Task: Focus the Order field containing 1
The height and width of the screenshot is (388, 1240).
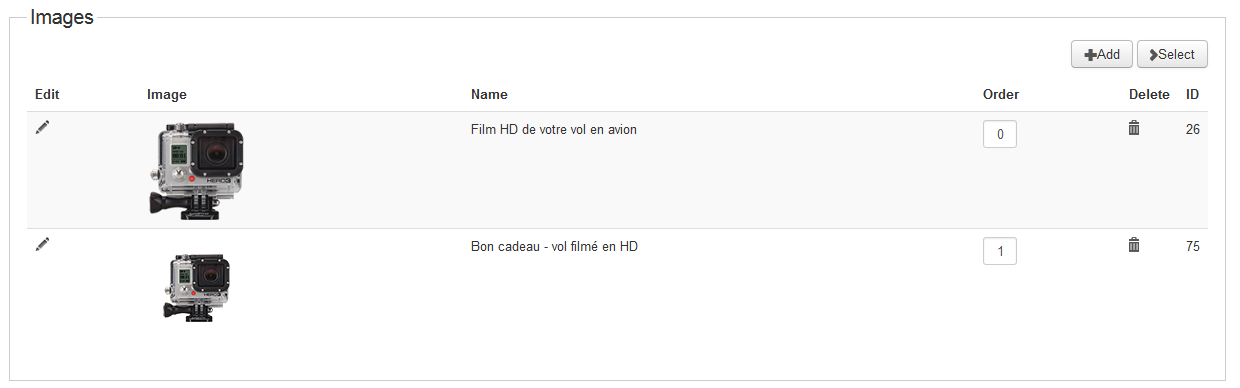Action: (1000, 251)
